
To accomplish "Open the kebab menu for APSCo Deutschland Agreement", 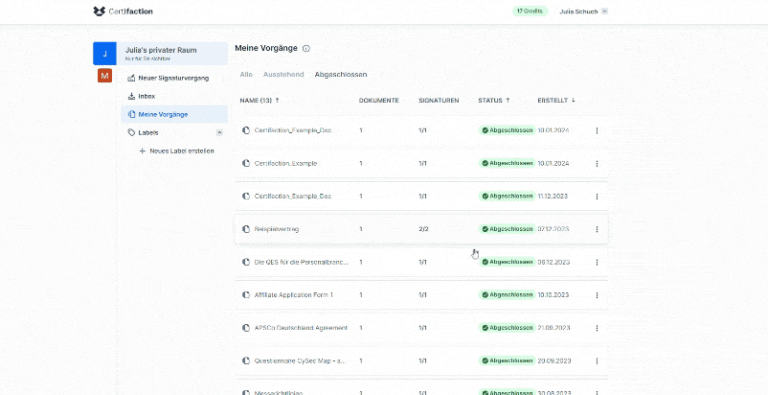I will point(597,328).
